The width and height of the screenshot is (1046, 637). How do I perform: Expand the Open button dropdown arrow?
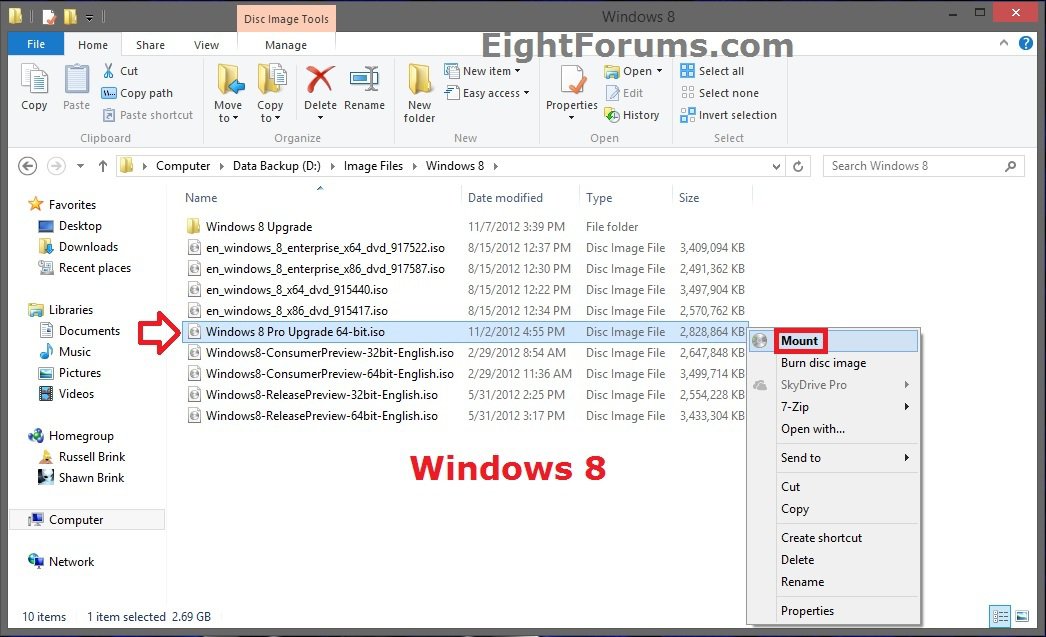tap(659, 71)
